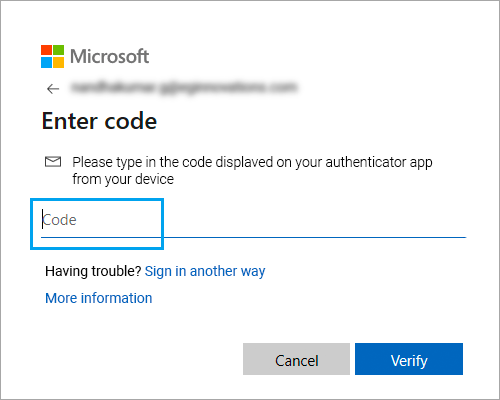Click the authenticator app instruction text

tap(252, 170)
